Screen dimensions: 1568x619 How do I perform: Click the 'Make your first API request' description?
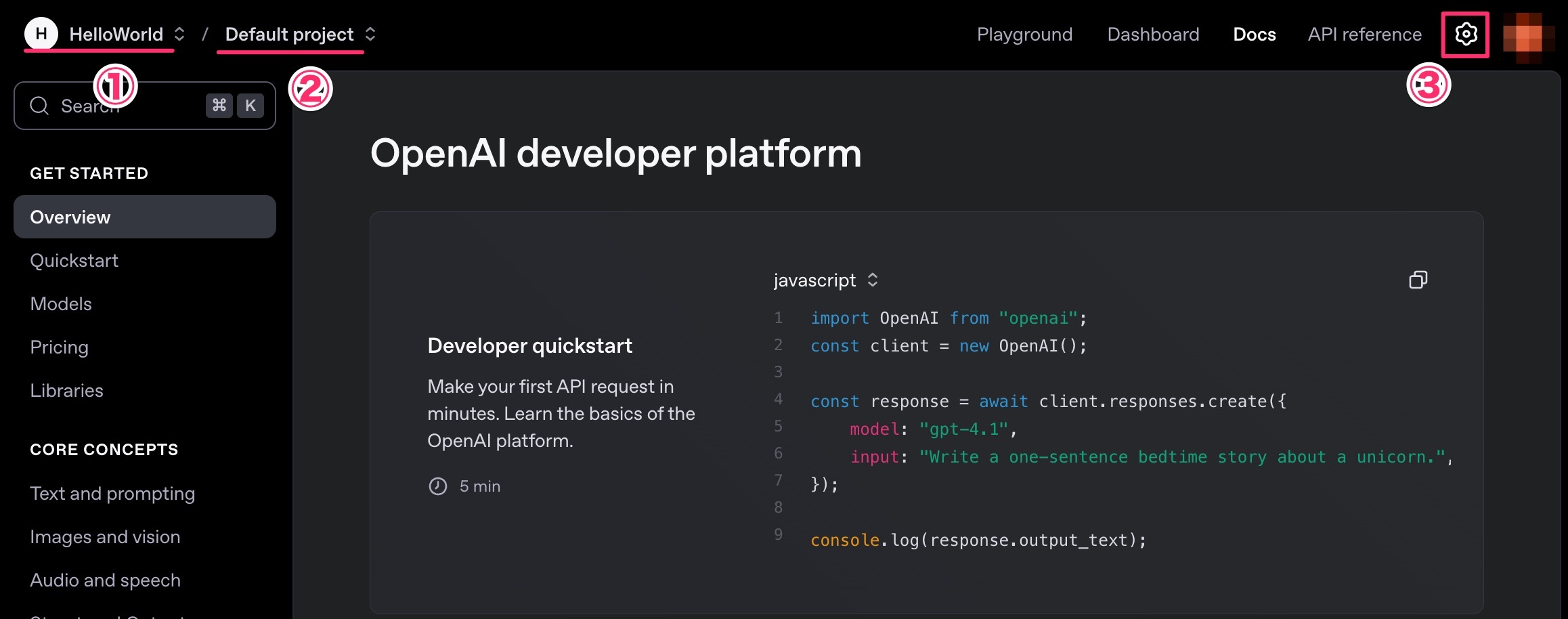pyautogui.click(x=561, y=413)
